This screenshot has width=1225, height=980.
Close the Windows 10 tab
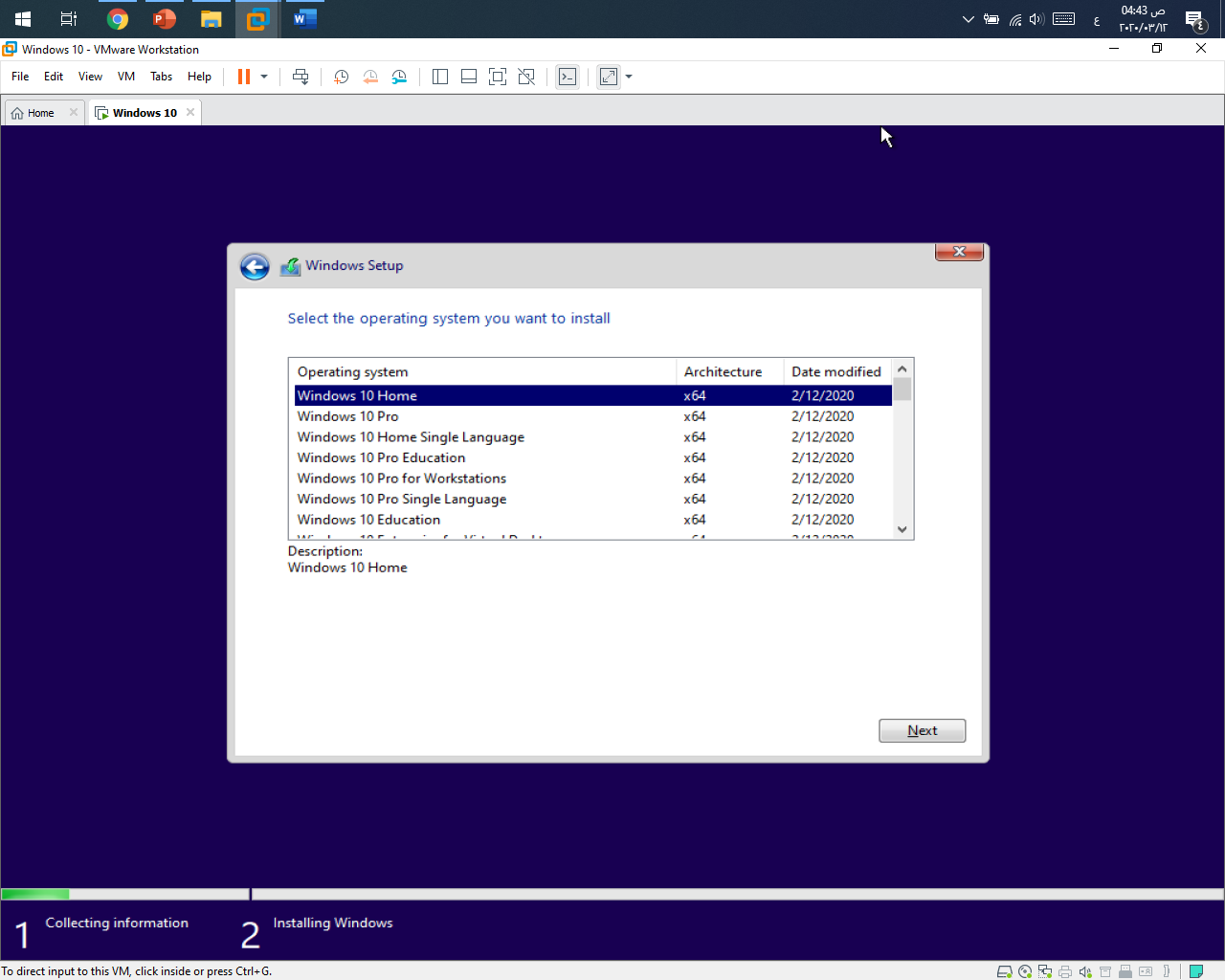[x=190, y=112]
